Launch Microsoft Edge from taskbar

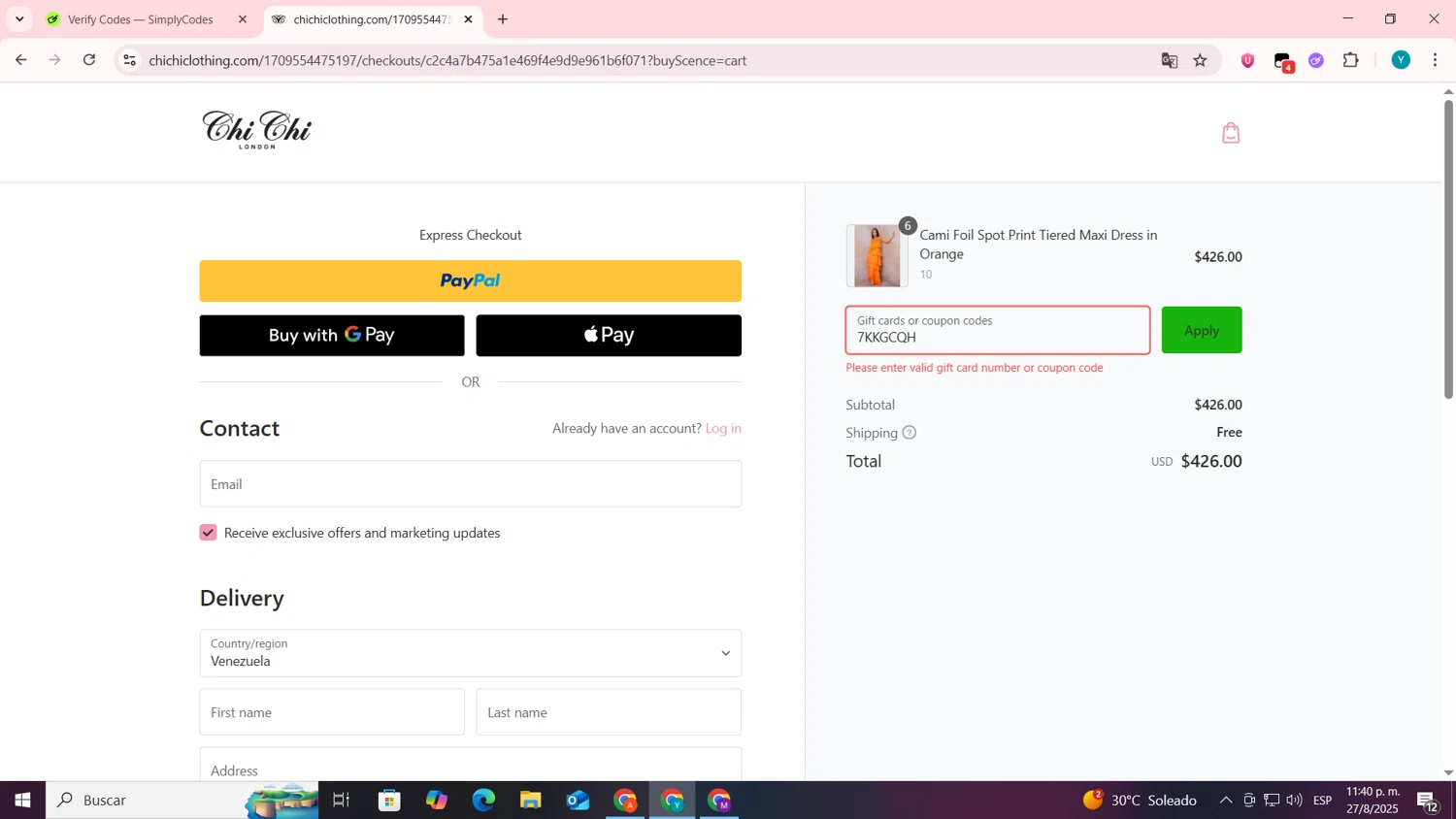click(483, 801)
